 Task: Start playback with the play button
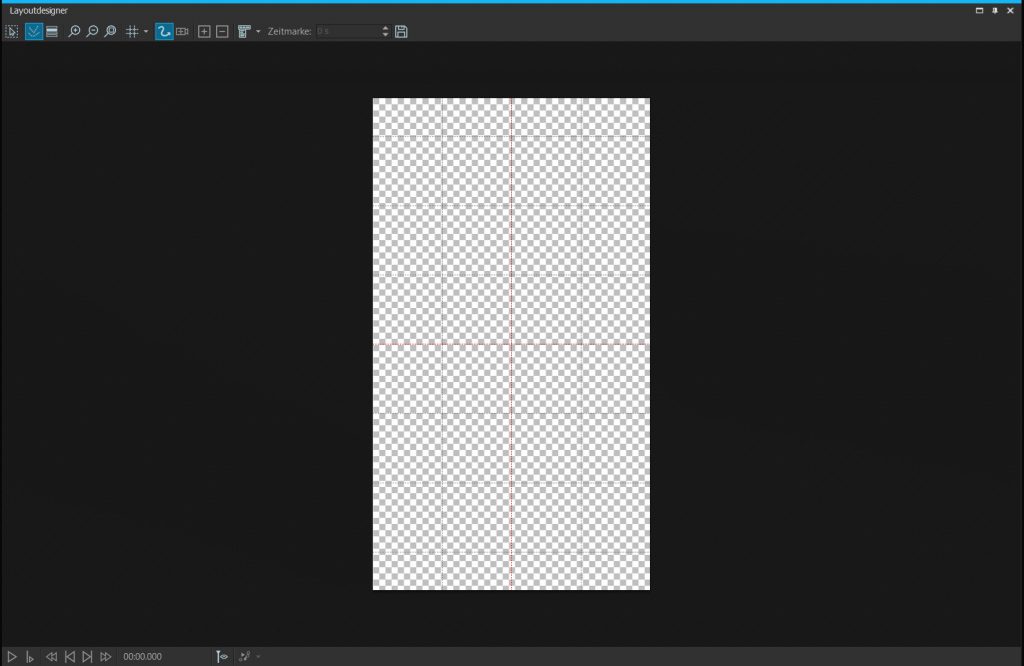[12, 657]
